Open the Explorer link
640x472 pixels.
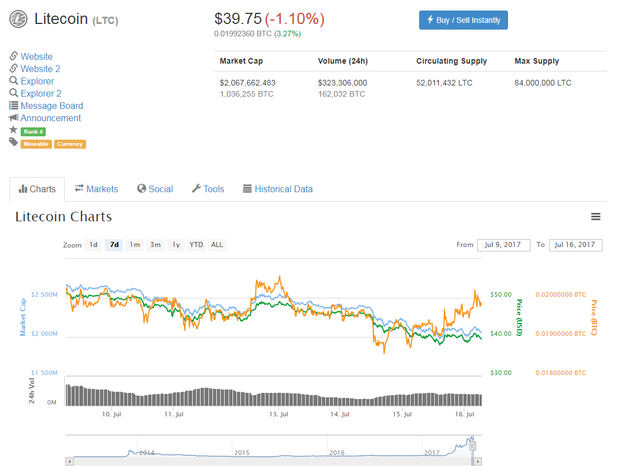tap(37, 81)
